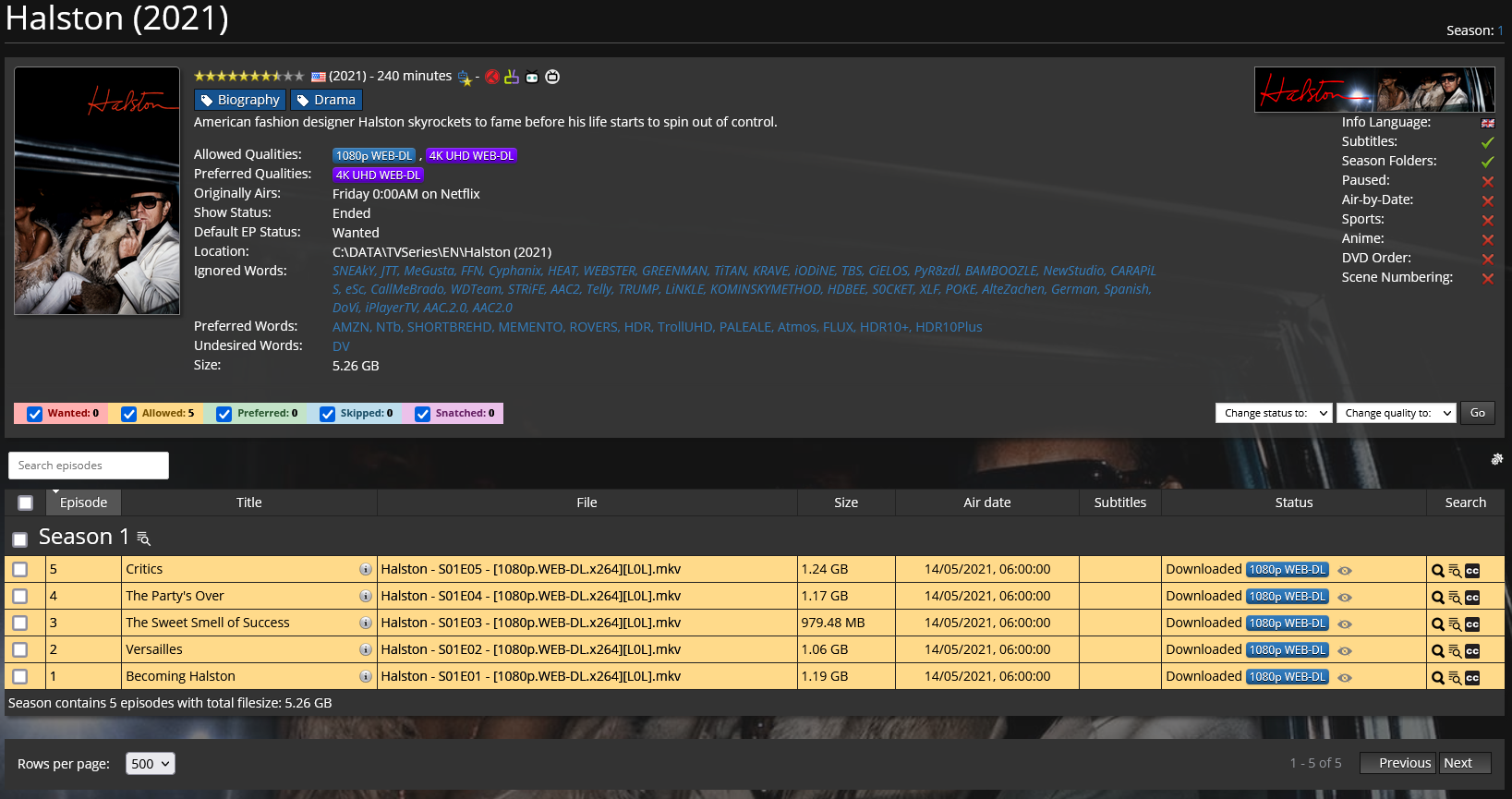Image resolution: width=1512 pixels, height=799 pixels.
Task: Click the Info Language UK flag
Action: [x=1488, y=123]
